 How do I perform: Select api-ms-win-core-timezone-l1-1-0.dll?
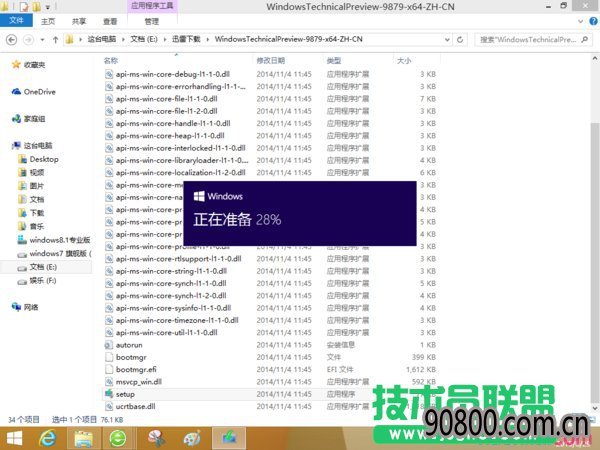pos(177,320)
